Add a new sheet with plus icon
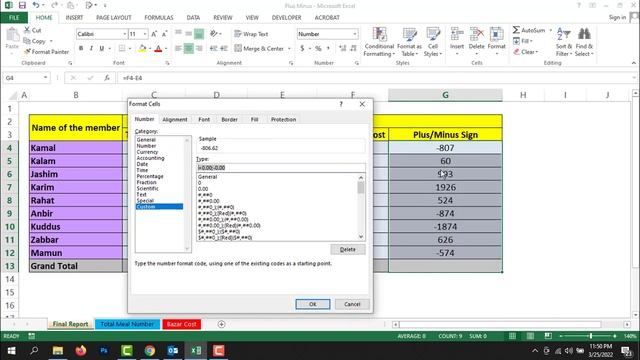The height and width of the screenshot is (360, 640). tap(221, 324)
